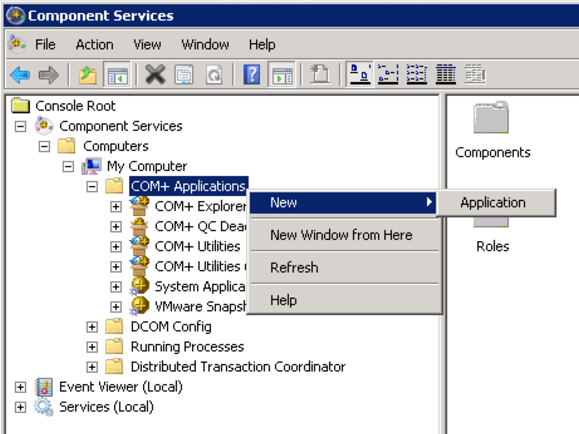Expand the COM+ Explorer node
Image resolution: width=579 pixels, height=434 pixels.
point(116,206)
